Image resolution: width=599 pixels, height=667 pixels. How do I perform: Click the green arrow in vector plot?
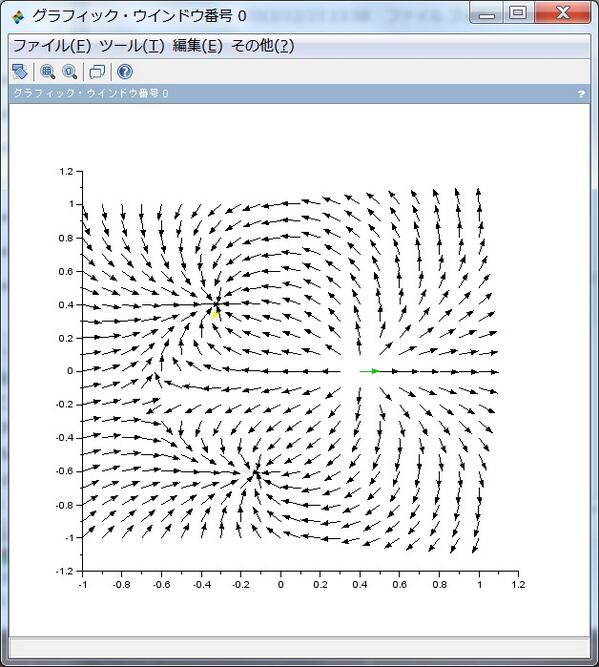(x=369, y=371)
